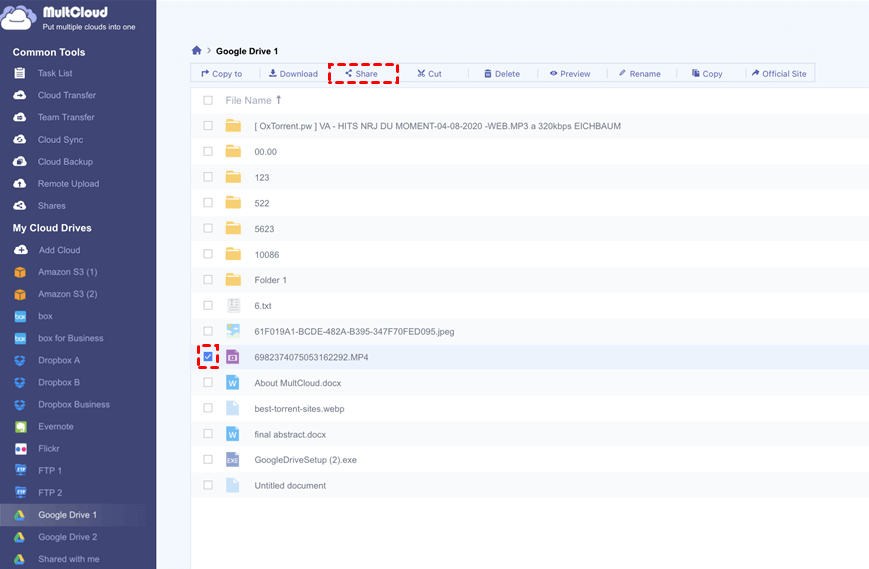The image size is (869, 569).
Task: Select Untitled document file
Action: pos(290,485)
